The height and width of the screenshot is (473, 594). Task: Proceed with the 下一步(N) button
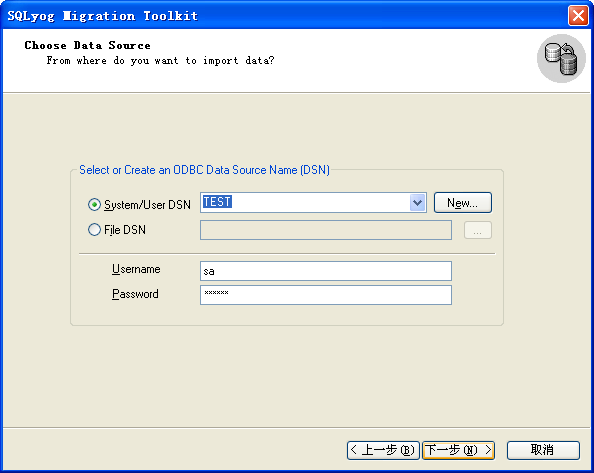[458, 450]
